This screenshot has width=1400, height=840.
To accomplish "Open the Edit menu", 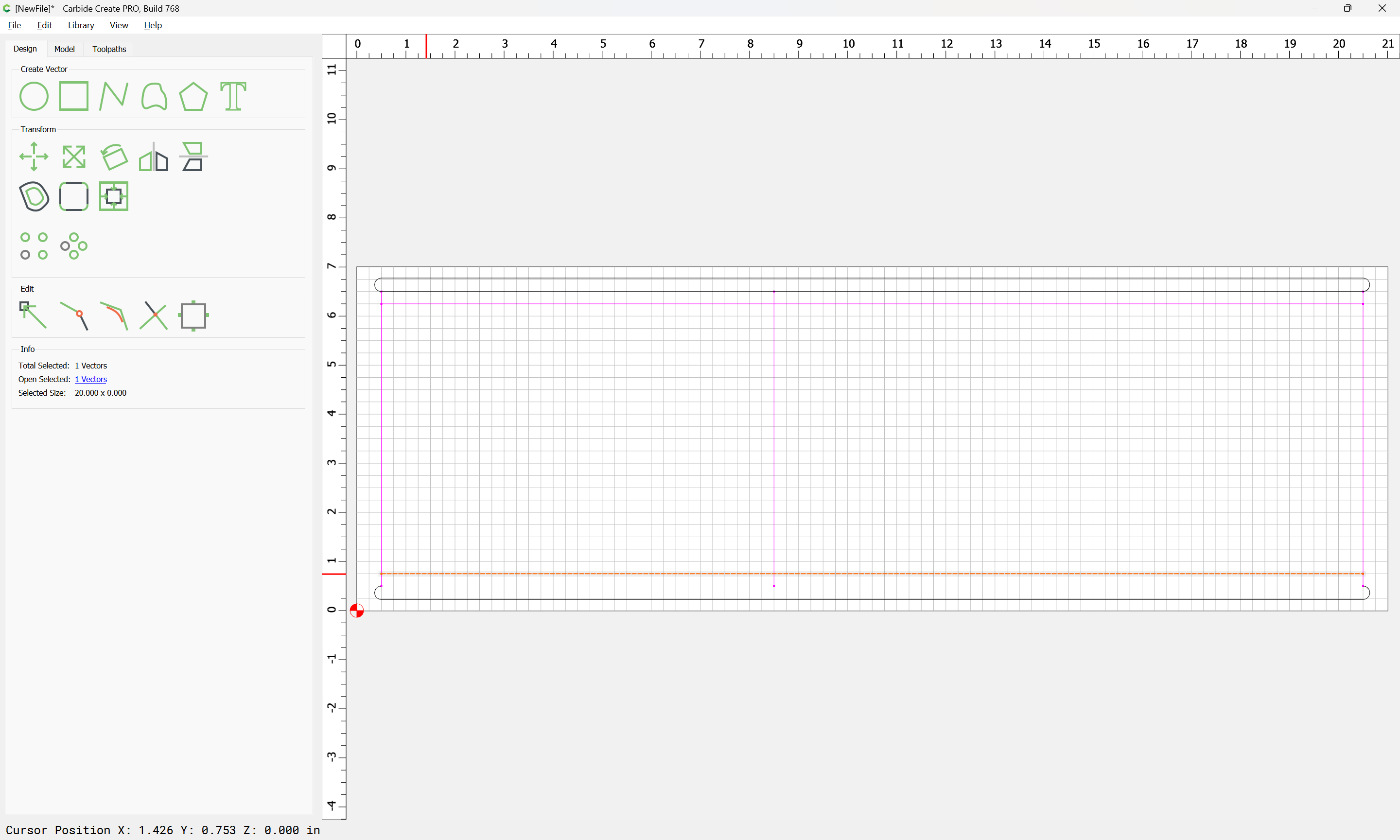I will (x=44, y=25).
